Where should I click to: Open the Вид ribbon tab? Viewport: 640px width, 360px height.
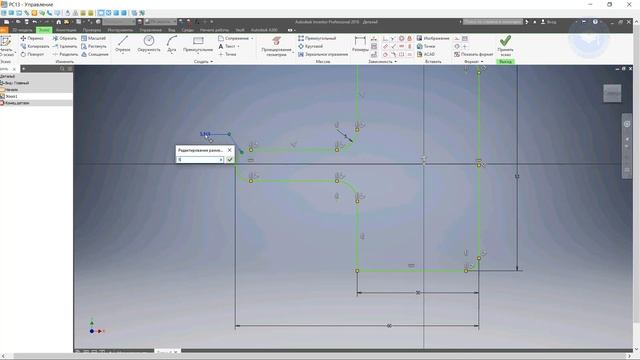(x=171, y=30)
